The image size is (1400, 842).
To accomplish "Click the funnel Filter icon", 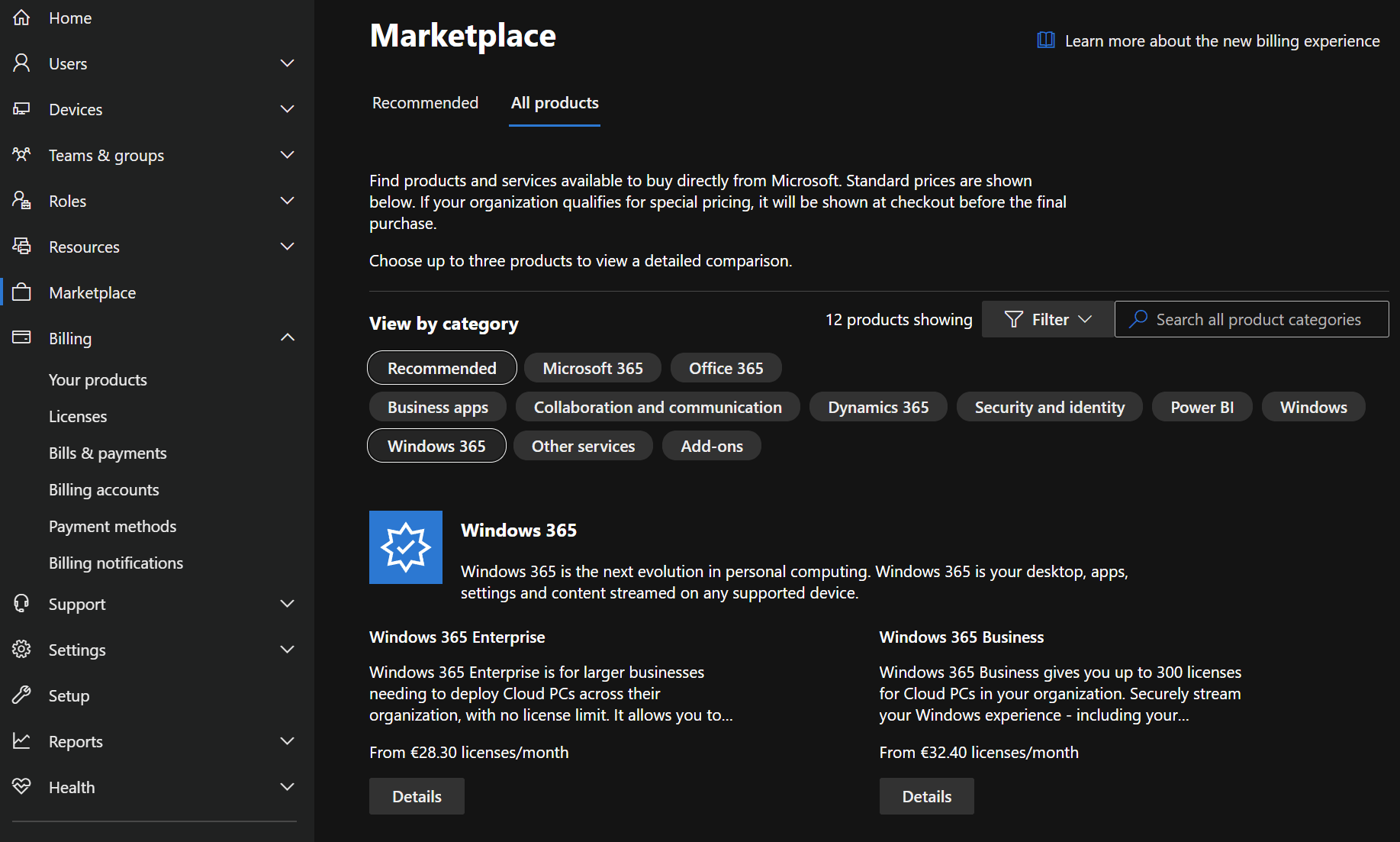I will click(x=1014, y=319).
